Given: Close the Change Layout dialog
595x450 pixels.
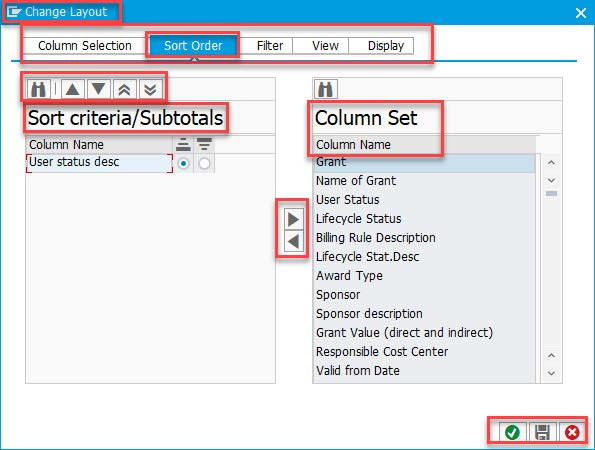Looking at the screenshot, I should pos(581,13).
